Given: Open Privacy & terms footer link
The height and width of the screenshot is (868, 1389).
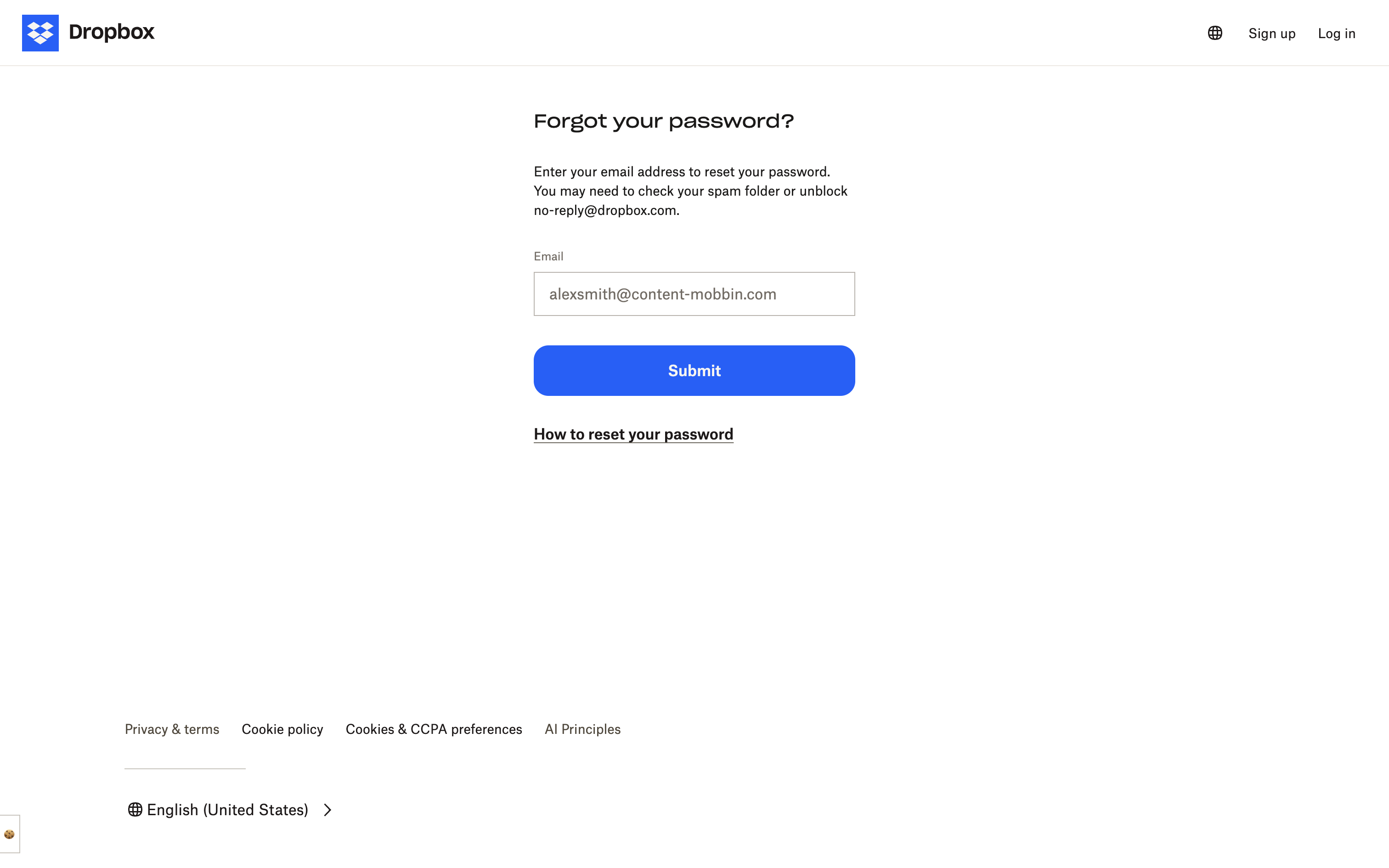Looking at the screenshot, I should [172, 729].
